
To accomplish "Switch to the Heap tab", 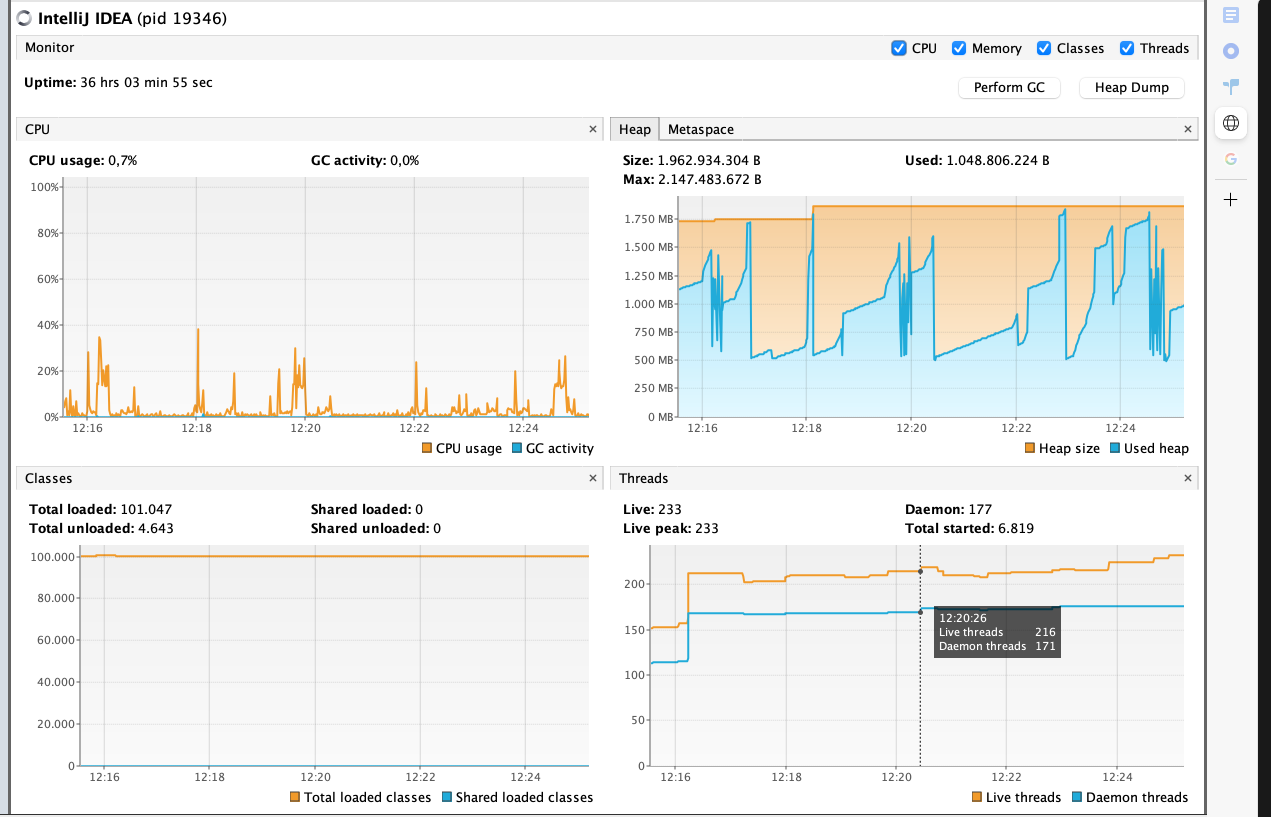I will tap(634, 129).
